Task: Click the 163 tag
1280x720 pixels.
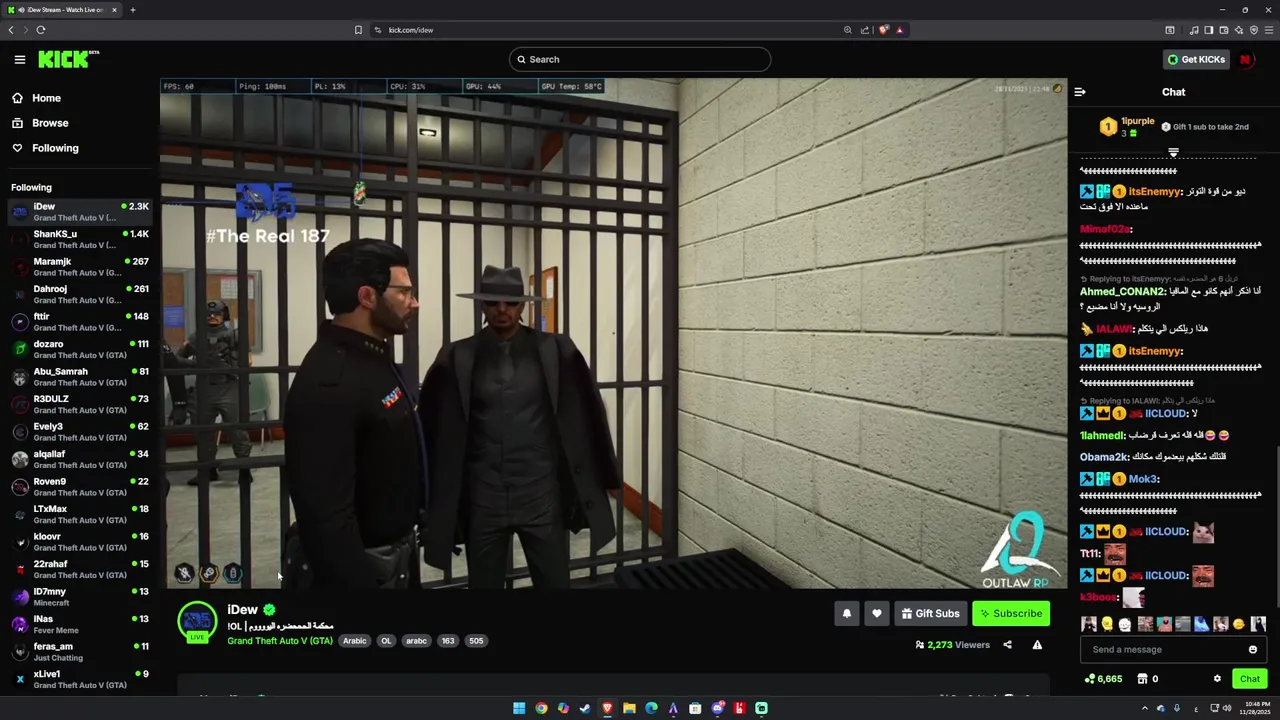Action: (448, 641)
